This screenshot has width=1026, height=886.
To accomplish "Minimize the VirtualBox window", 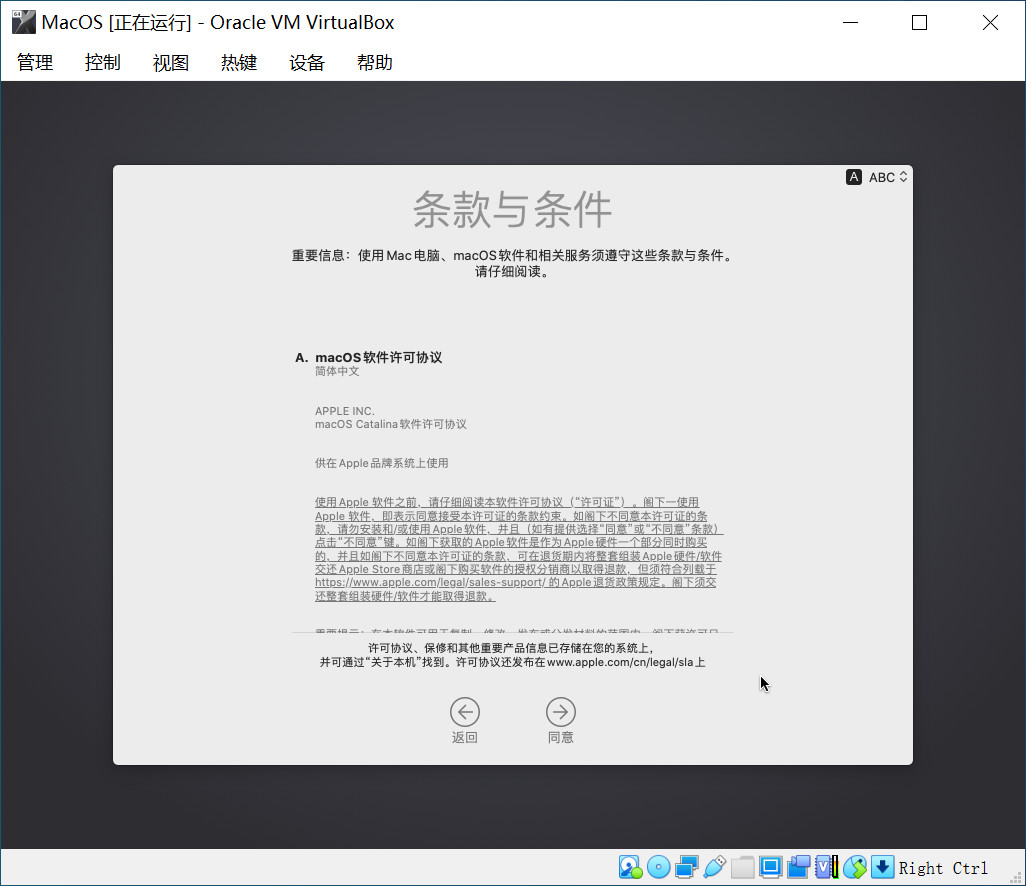I will pos(850,22).
